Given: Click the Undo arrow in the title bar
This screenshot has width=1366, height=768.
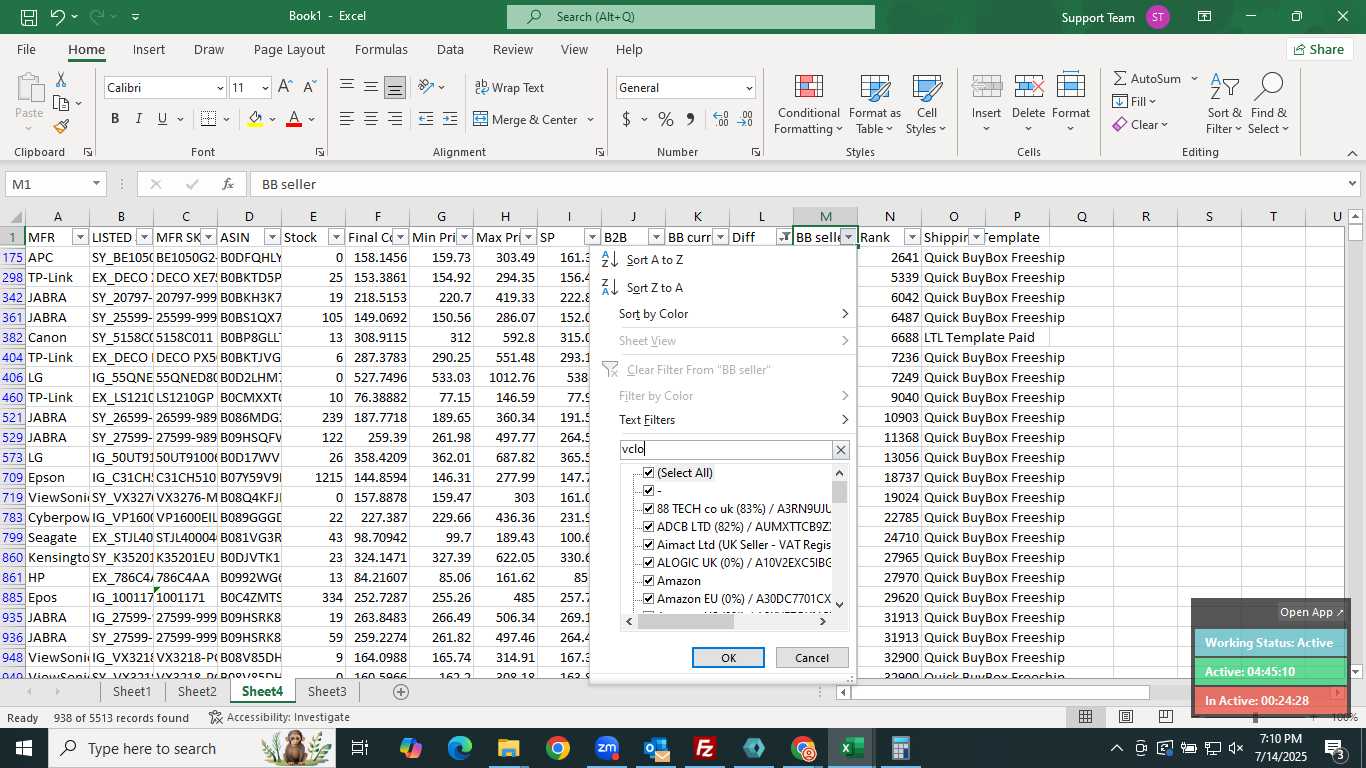Looking at the screenshot, I should [x=57, y=16].
